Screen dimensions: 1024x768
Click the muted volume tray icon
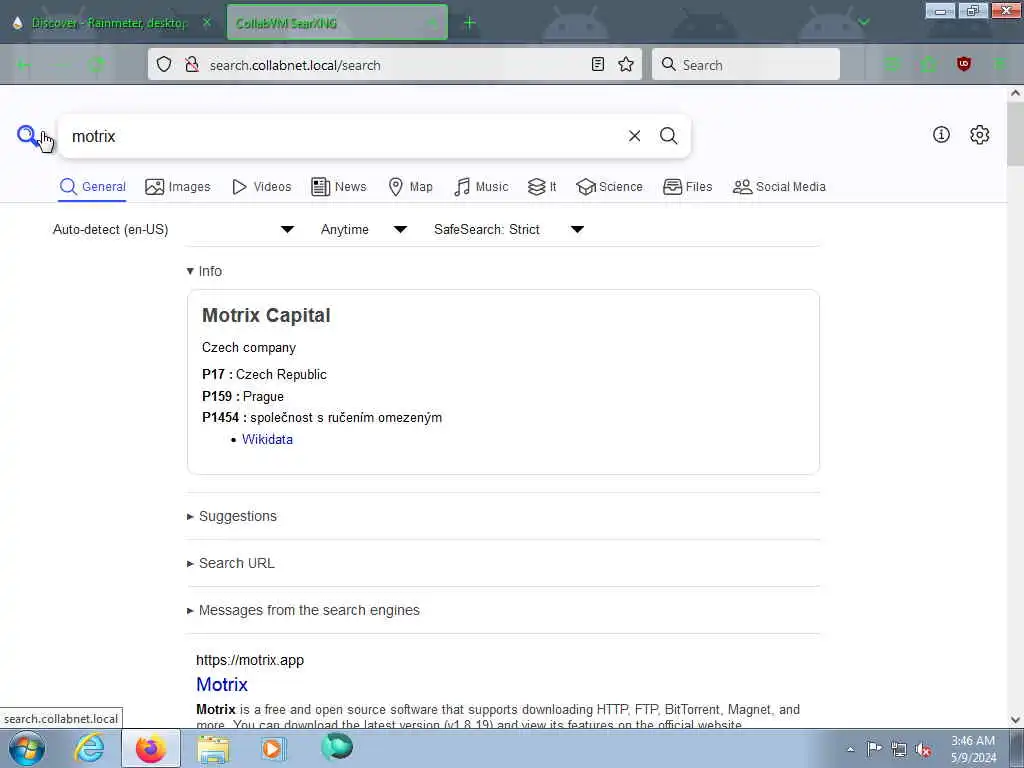(923, 749)
